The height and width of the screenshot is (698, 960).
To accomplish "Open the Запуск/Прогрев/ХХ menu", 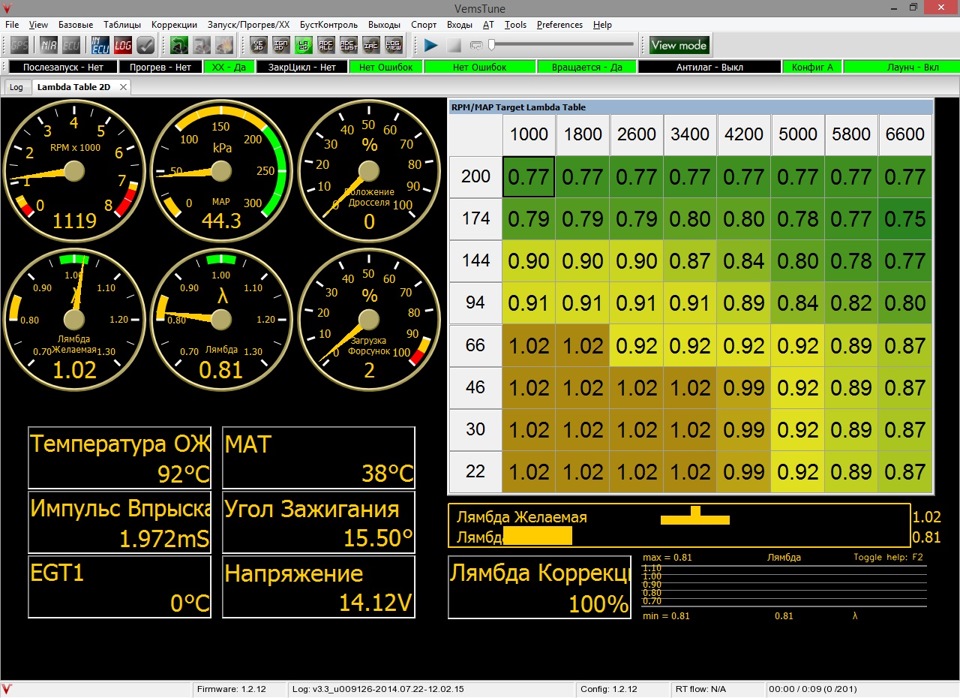I will (x=248, y=24).
